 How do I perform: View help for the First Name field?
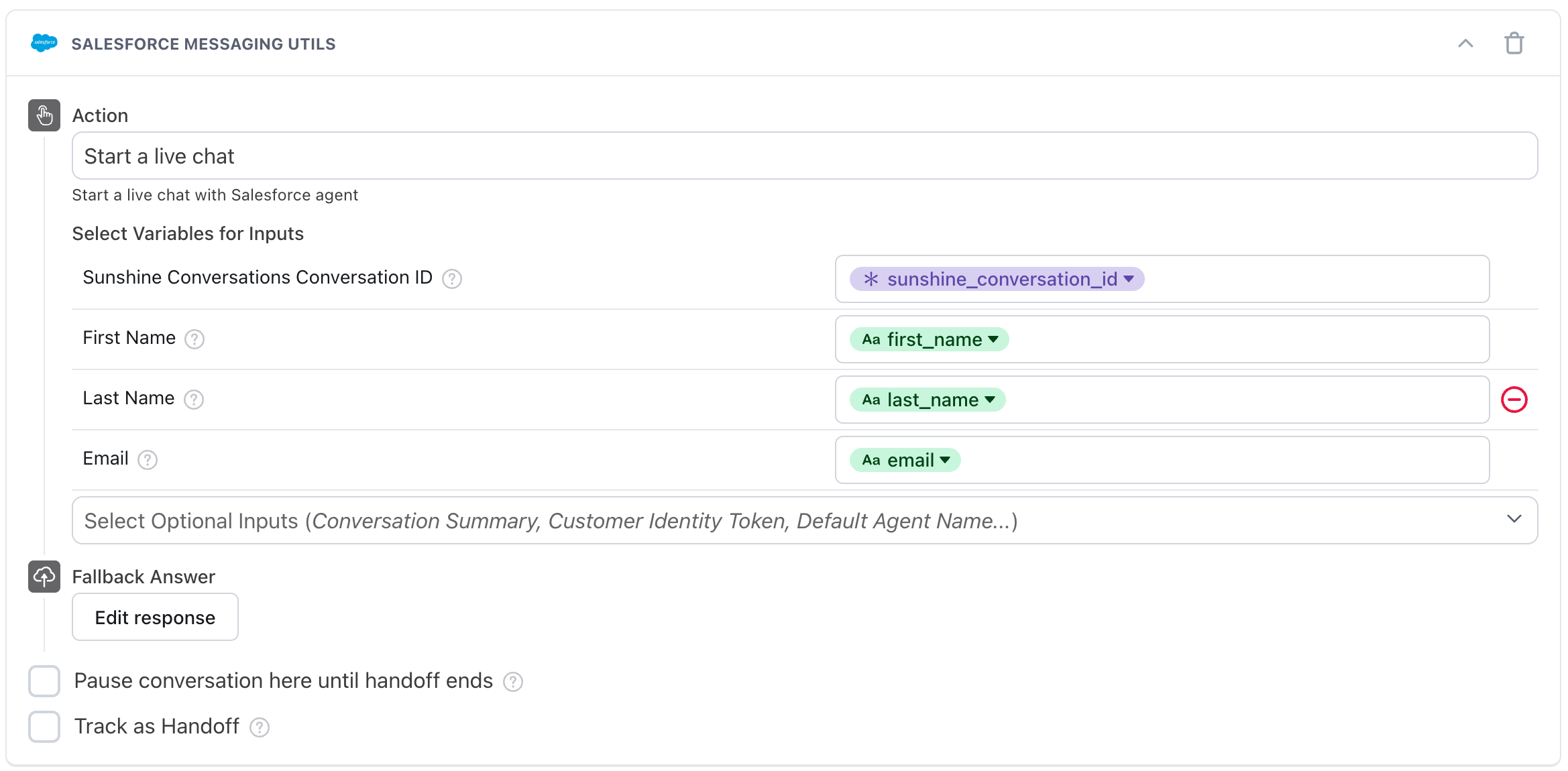click(x=194, y=339)
